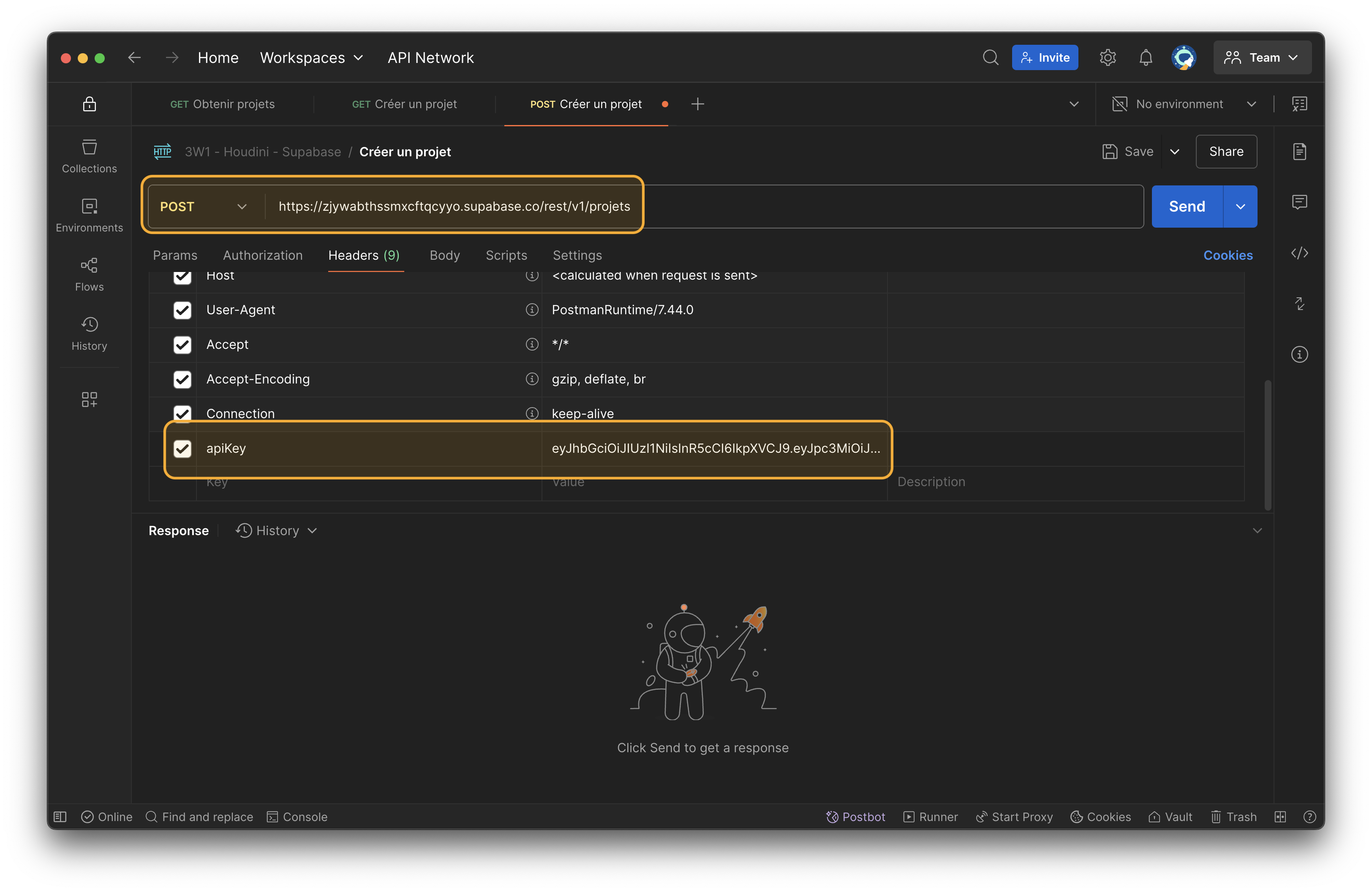Open search with the magnifier icon
Image resolution: width=1372 pixels, height=892 pixels.
point(991,57)
